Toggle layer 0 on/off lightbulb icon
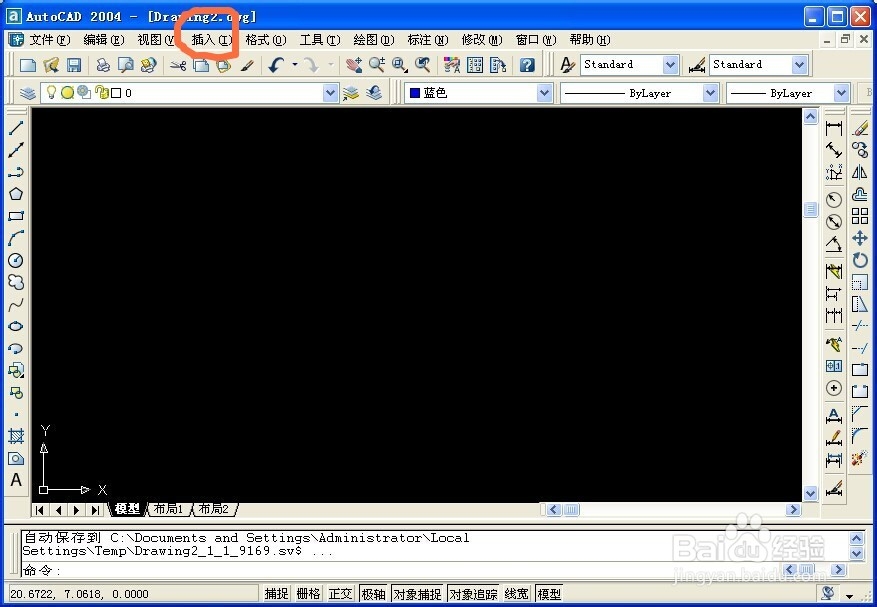Screen dimensions: 877x607 [51, 92]
